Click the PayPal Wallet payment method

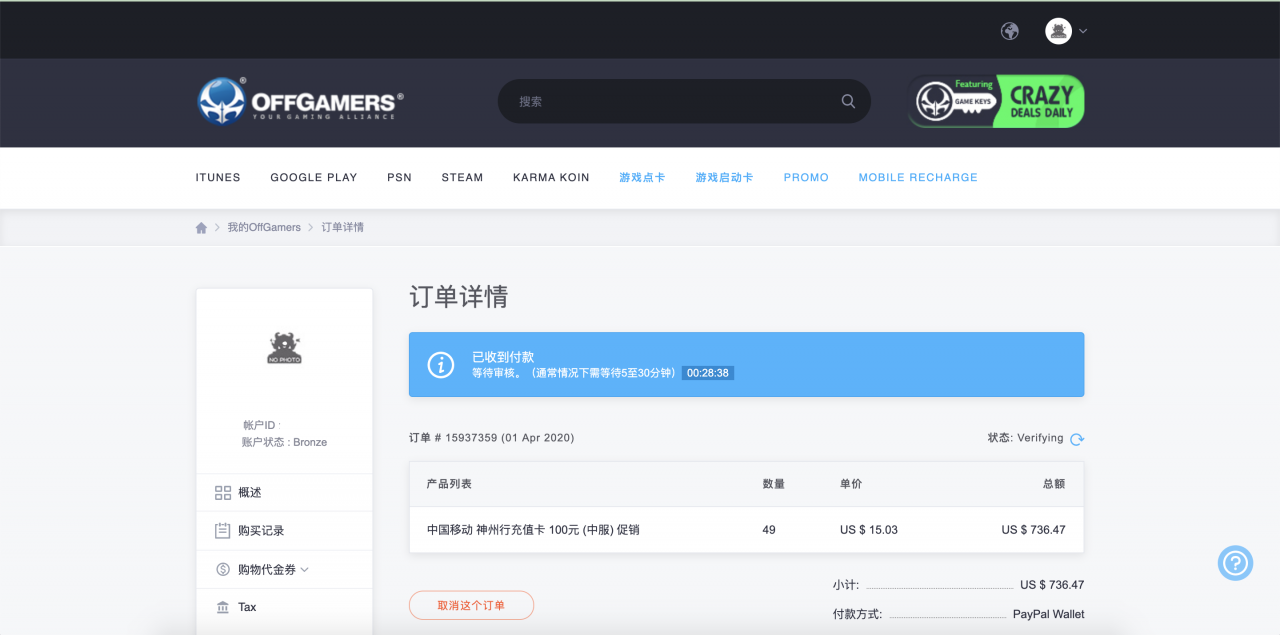pyautogui.click(x=1048, y=614)
